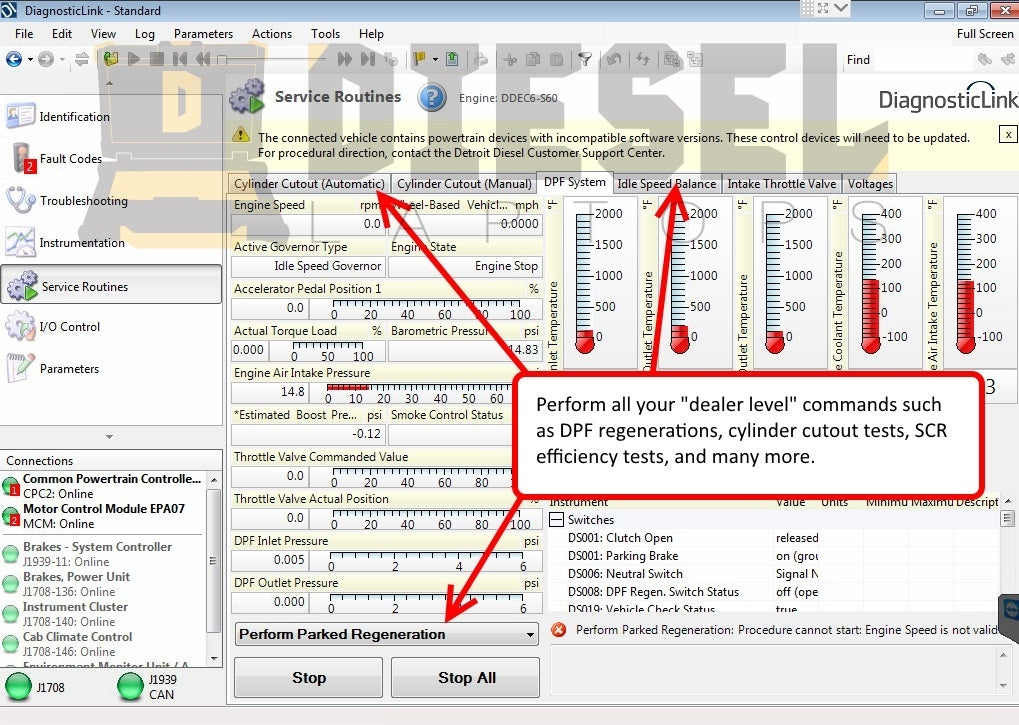Open the Actions menu
The height and width of the screenshot is (725, 1019).
coord(272,34)
